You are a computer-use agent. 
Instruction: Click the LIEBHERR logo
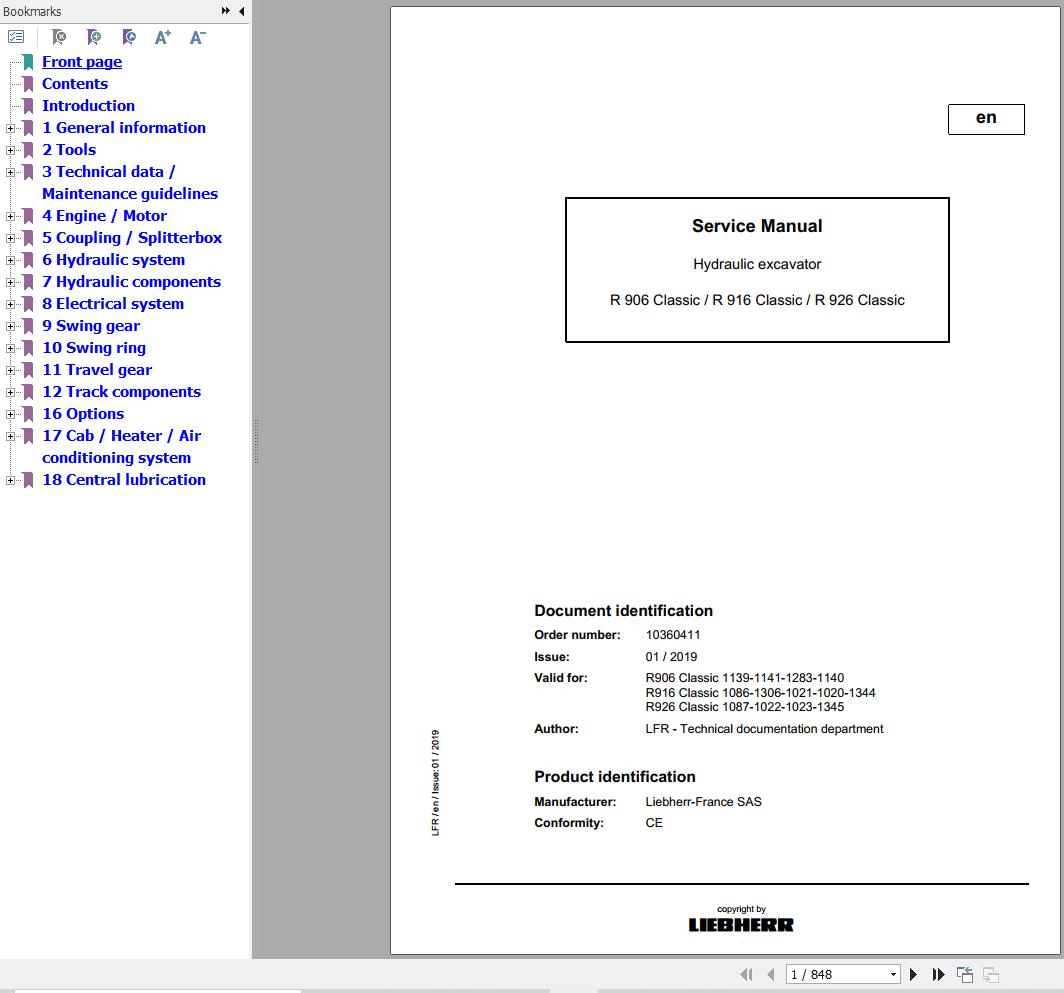[x=741, y=924]
